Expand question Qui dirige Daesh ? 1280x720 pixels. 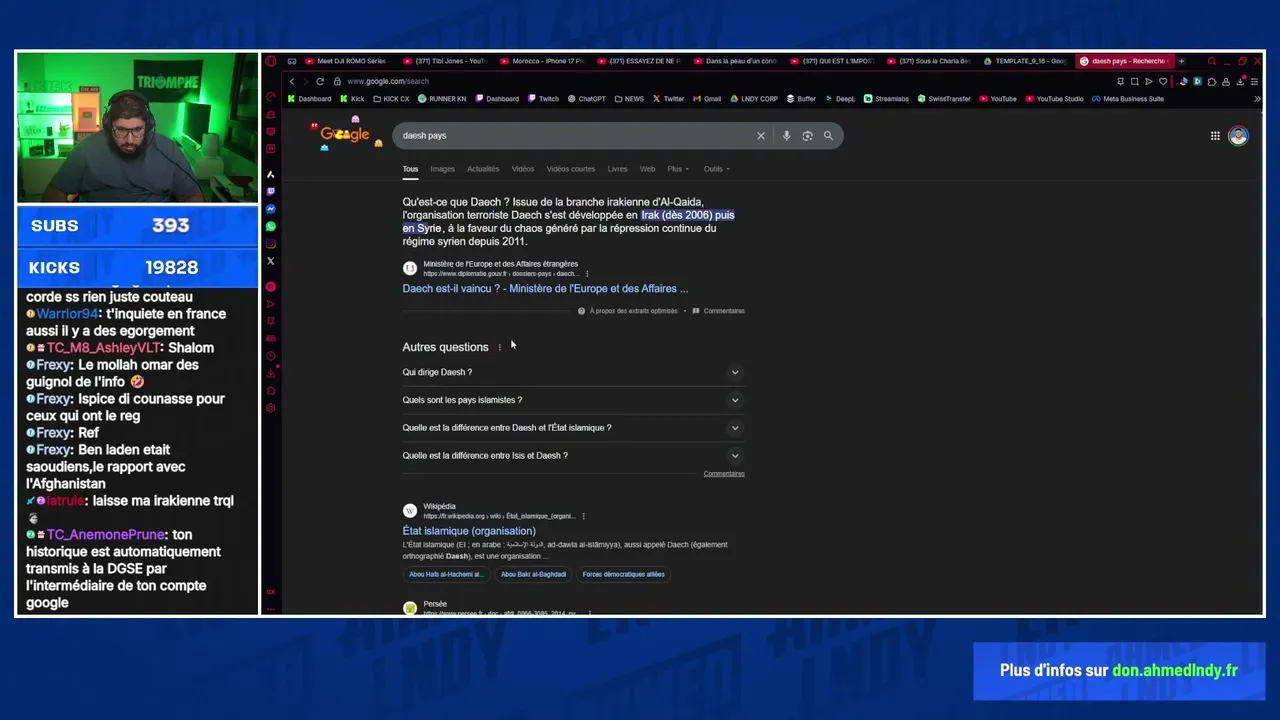(x=573, y=372)
